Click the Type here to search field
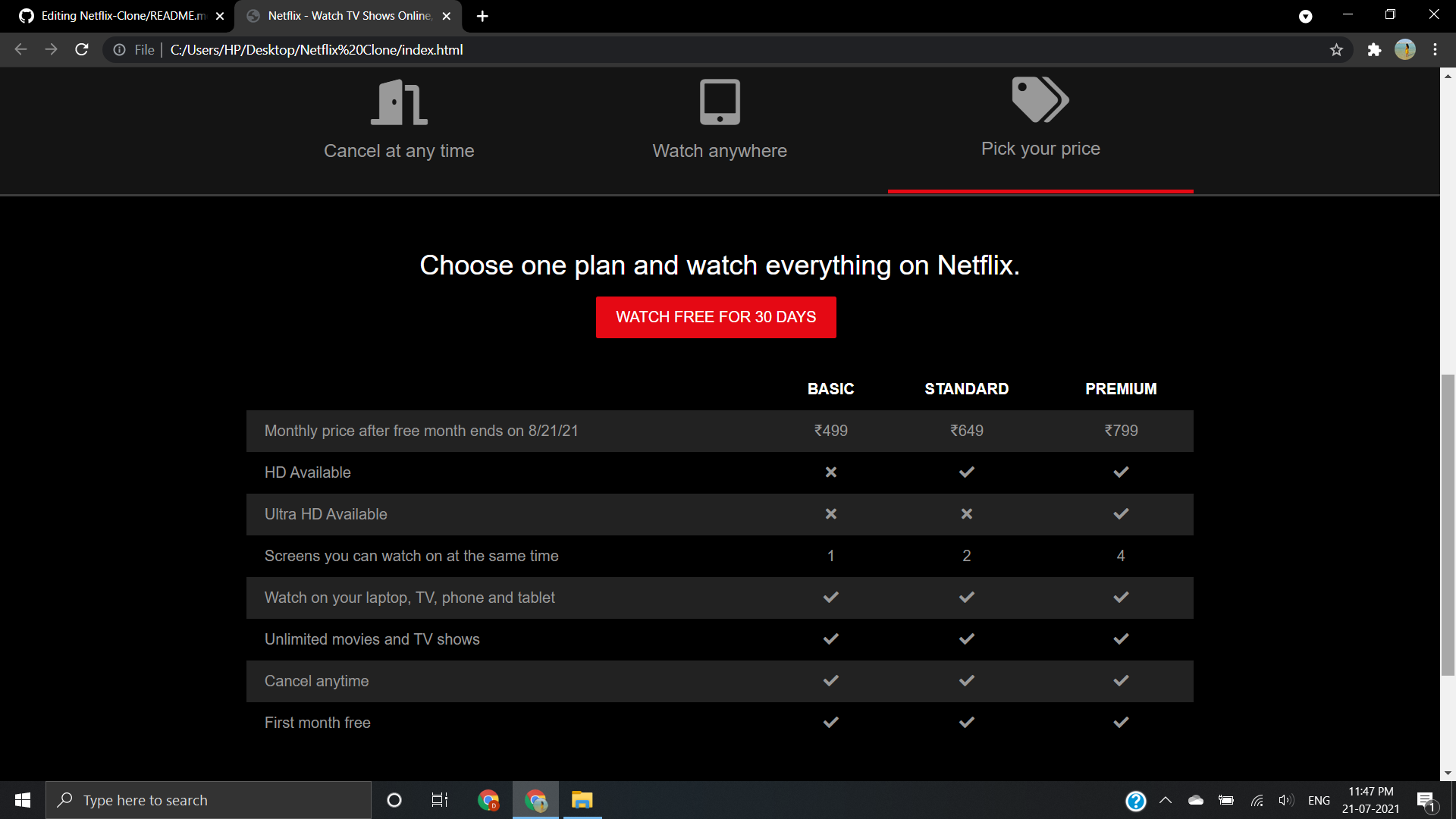 coord(209,800)
